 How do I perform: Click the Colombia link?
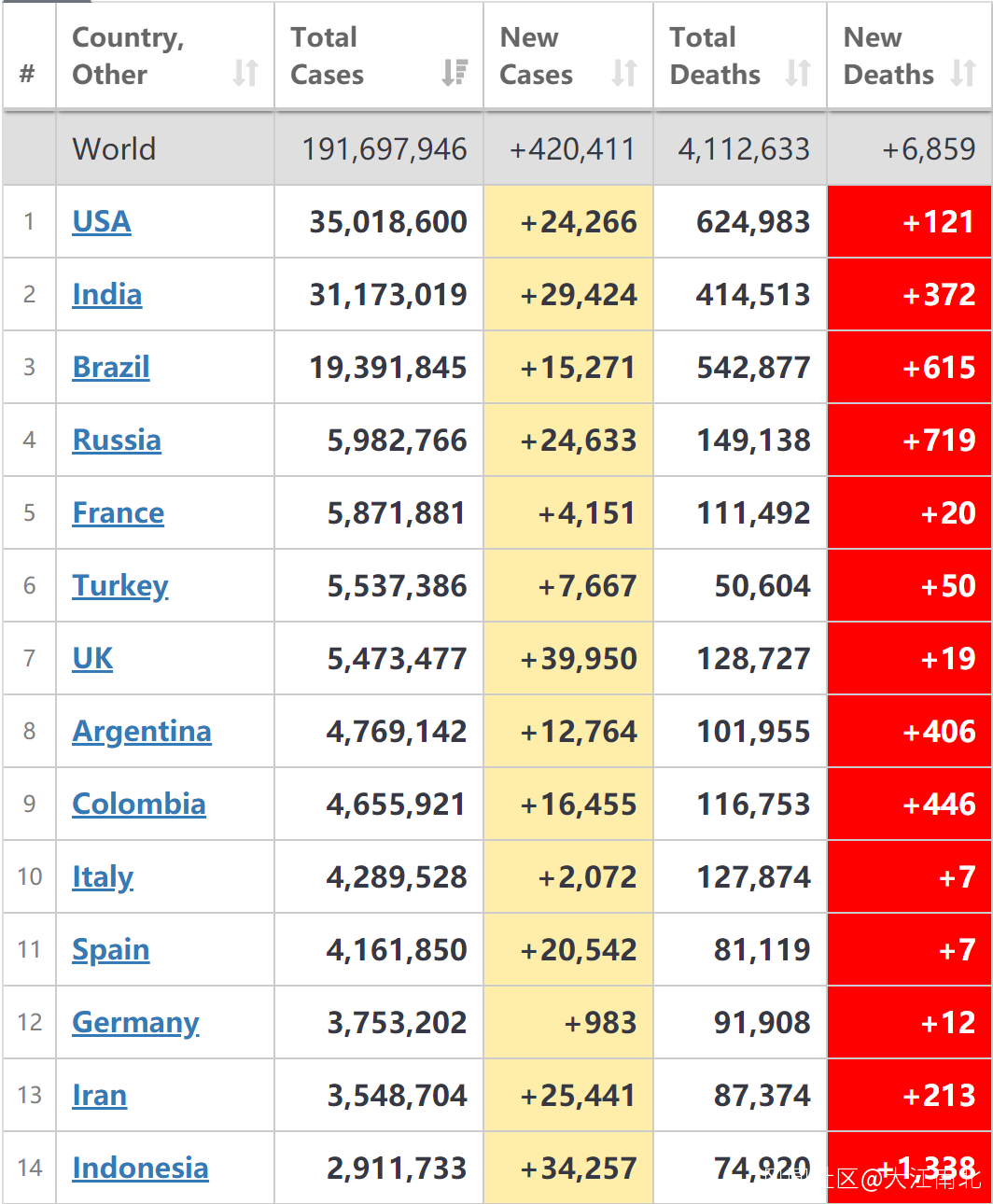tap(139, 805)
